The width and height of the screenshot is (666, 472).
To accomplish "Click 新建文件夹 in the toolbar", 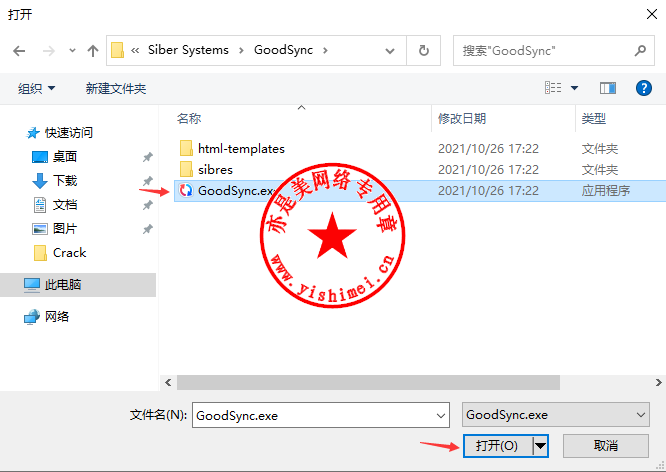I will click(116, 88).
